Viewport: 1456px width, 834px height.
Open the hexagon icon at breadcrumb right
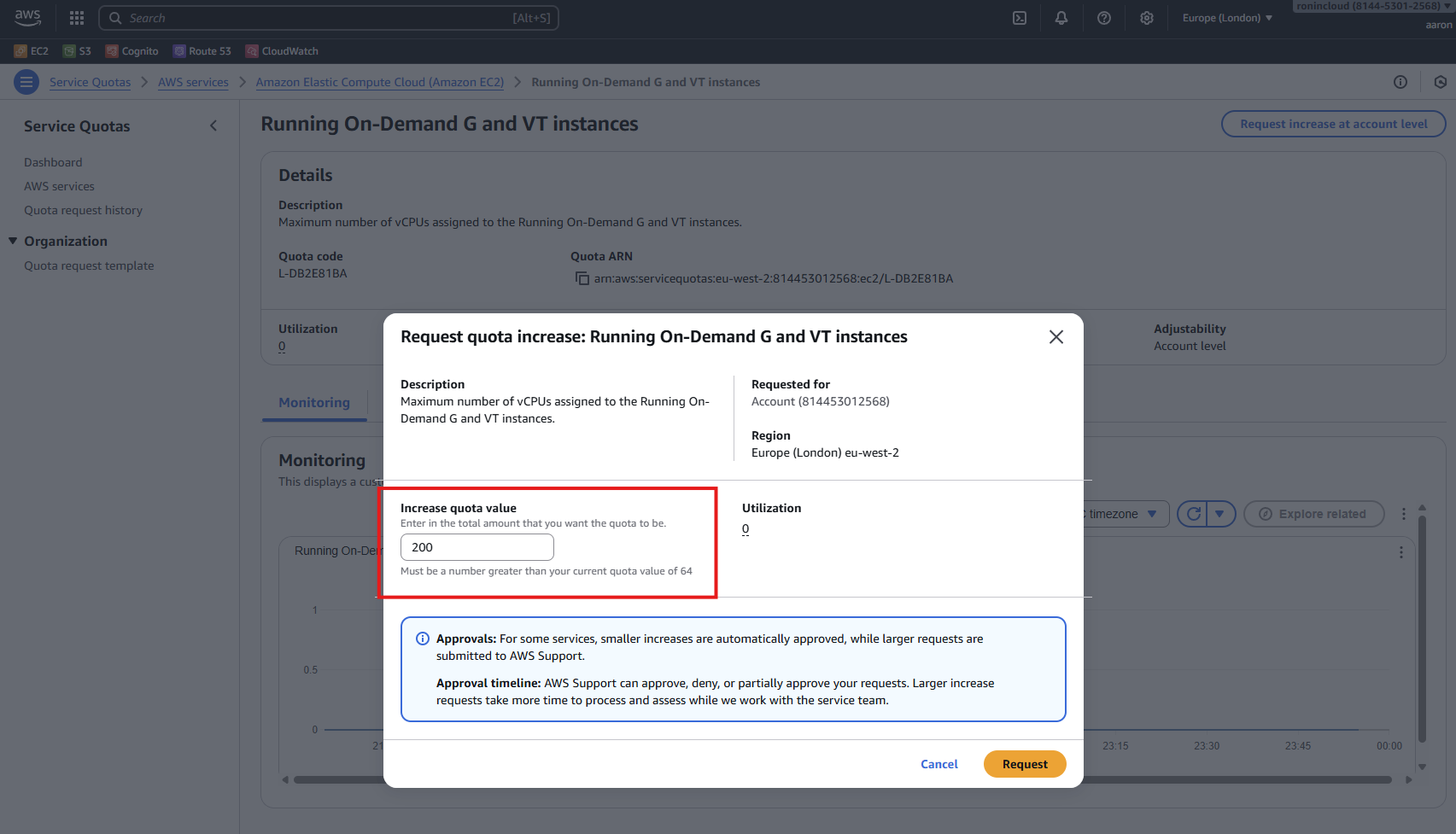pyautogui.click(x=1441, y=82)
